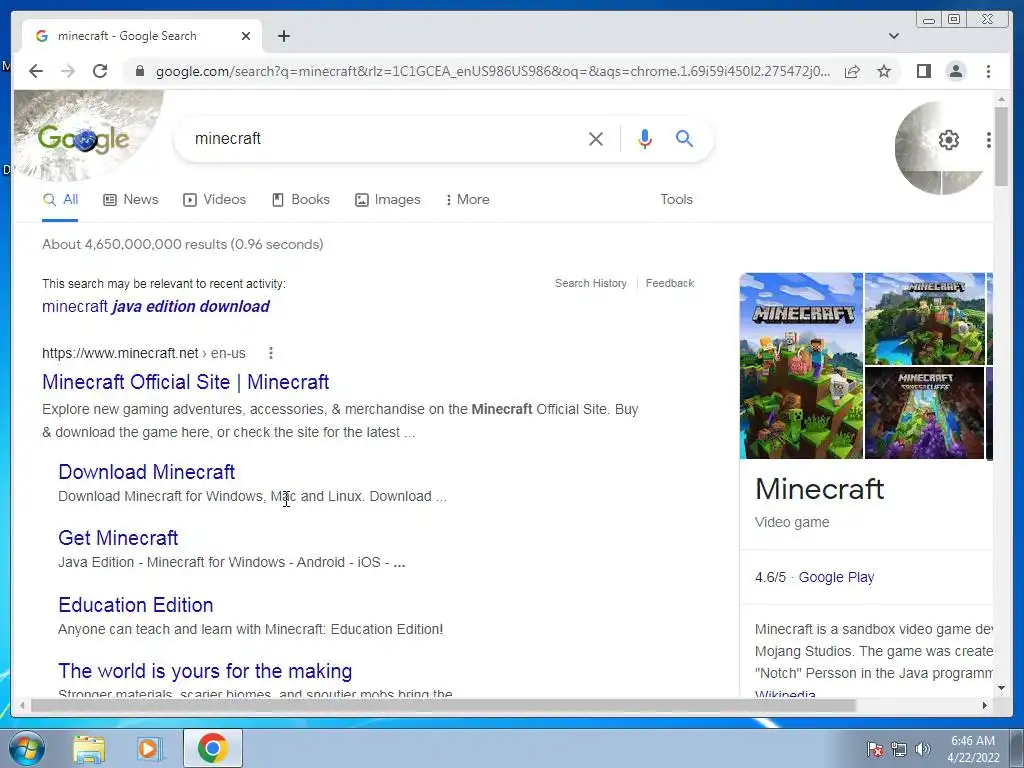Click the browser forward arrow

pyautogui.click(x=68, y=71)
